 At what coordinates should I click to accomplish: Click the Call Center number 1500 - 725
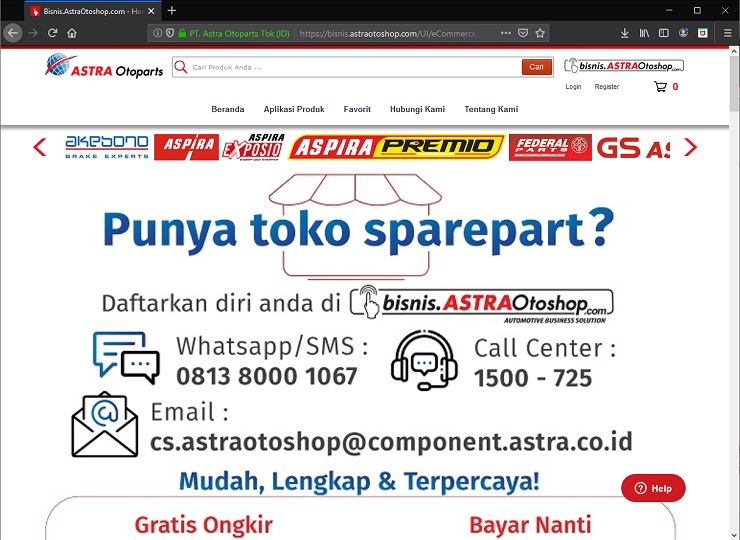pos(533,378)
